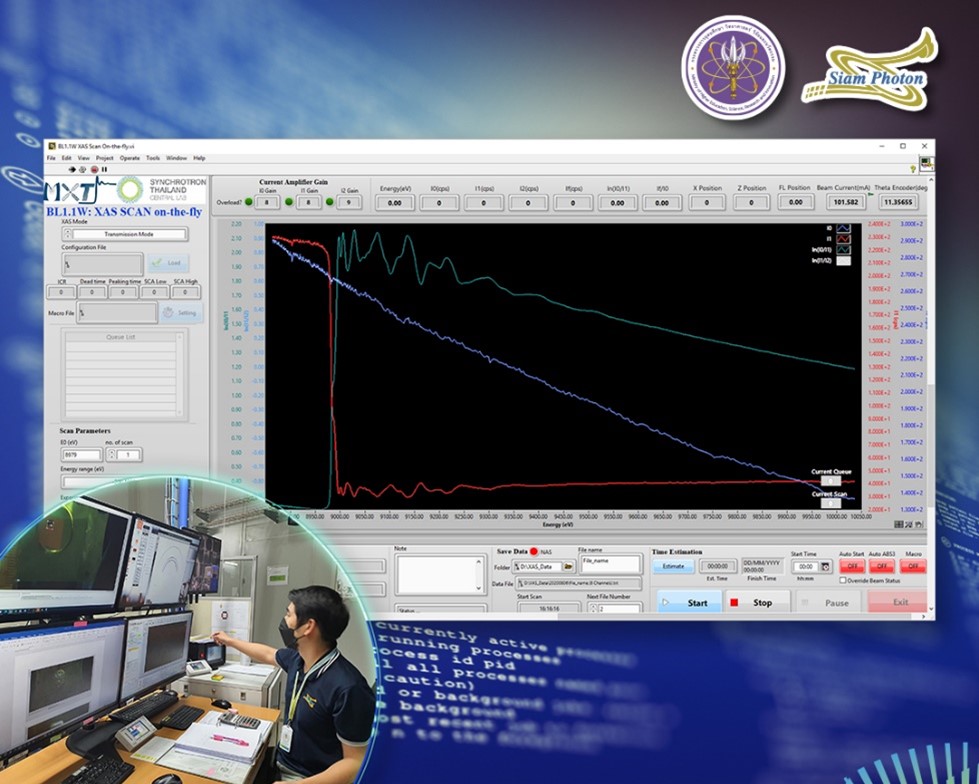
Task: Open the Project menu
Action: [104, 158]
